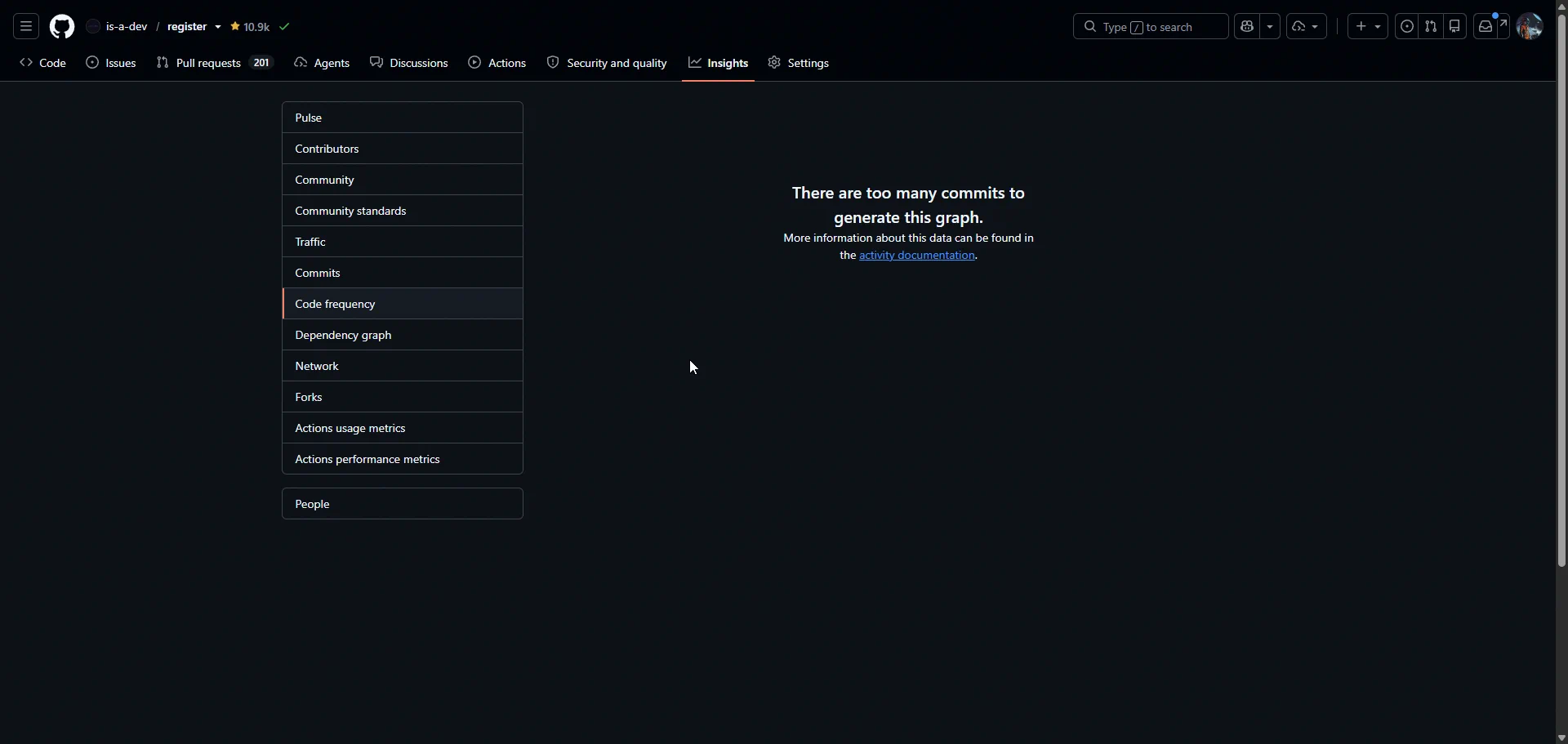
Task: Click the Settings tab gear icon
Action: coord(774,63)
